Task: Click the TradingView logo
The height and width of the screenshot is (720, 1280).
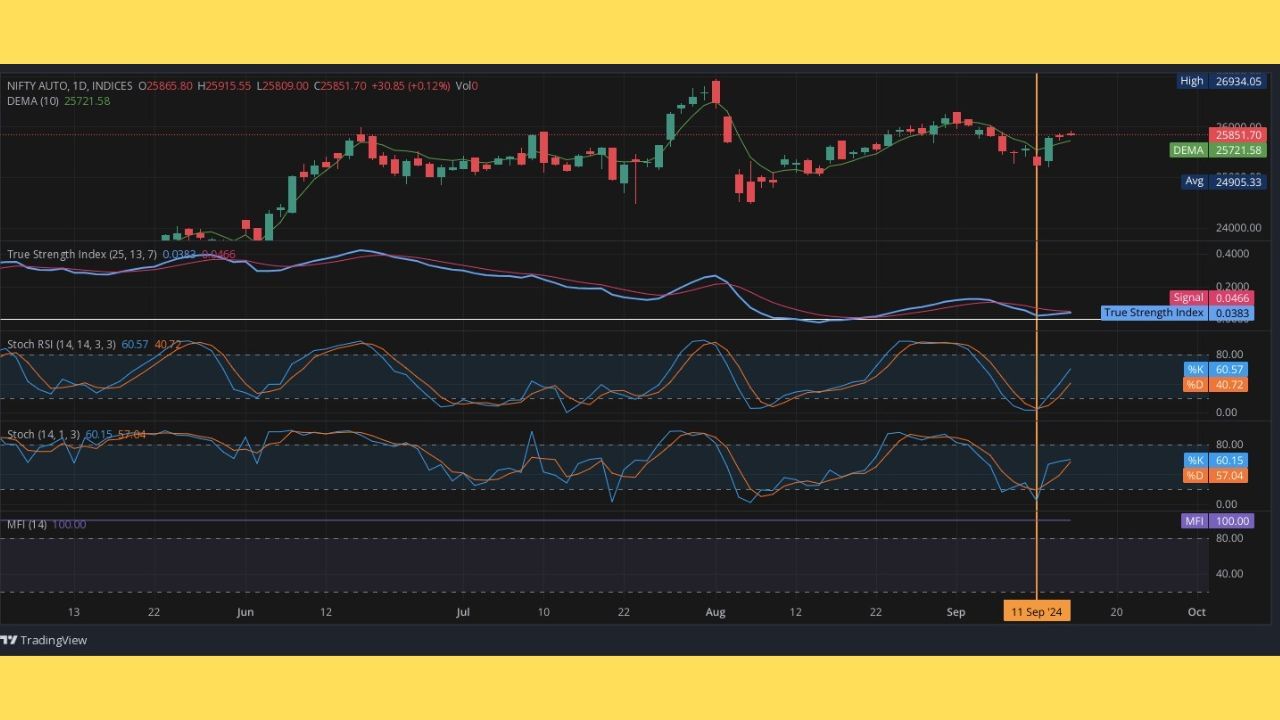Action: (x=44, y=640)
